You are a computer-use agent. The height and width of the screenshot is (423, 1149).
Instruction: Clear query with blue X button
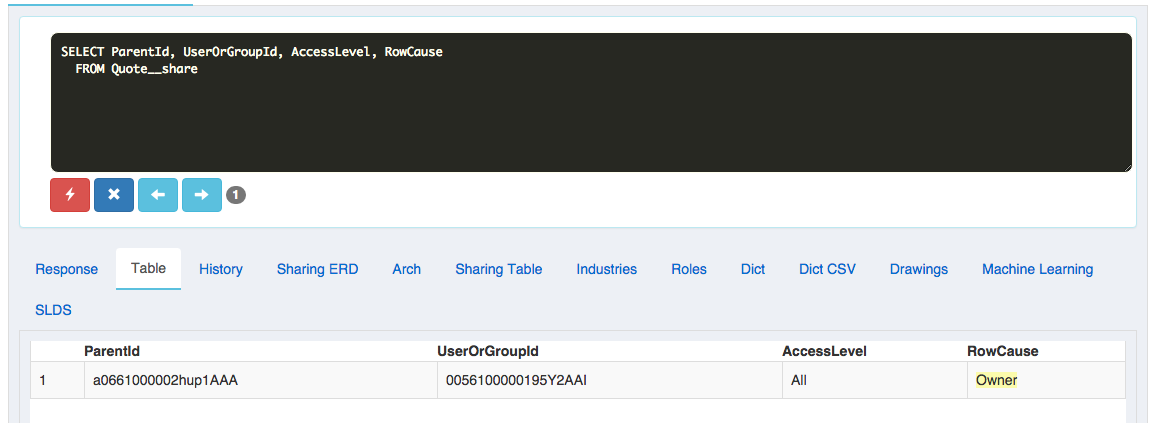(114, 195)
